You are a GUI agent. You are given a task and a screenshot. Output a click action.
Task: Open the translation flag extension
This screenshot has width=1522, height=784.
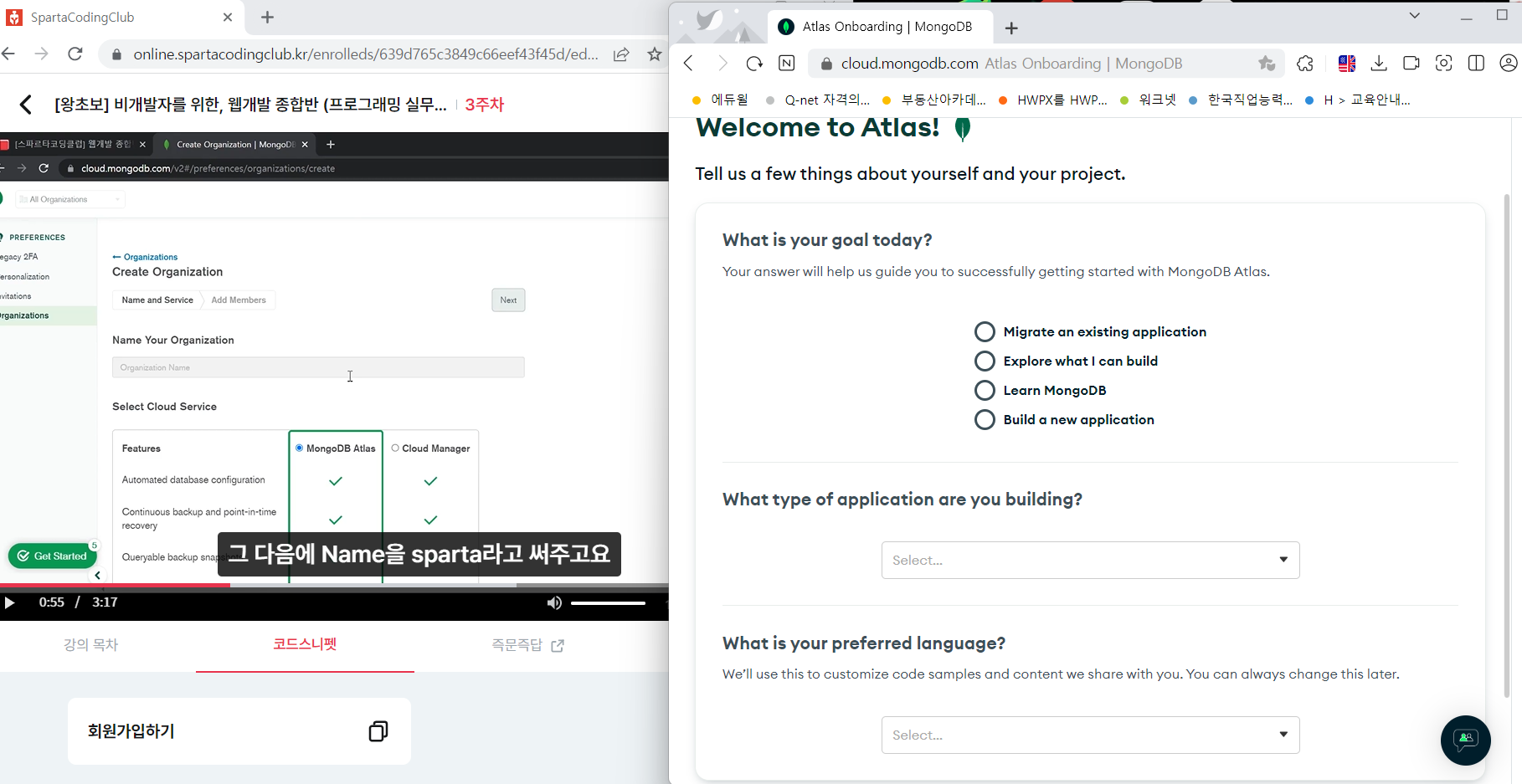(1347, 64)
